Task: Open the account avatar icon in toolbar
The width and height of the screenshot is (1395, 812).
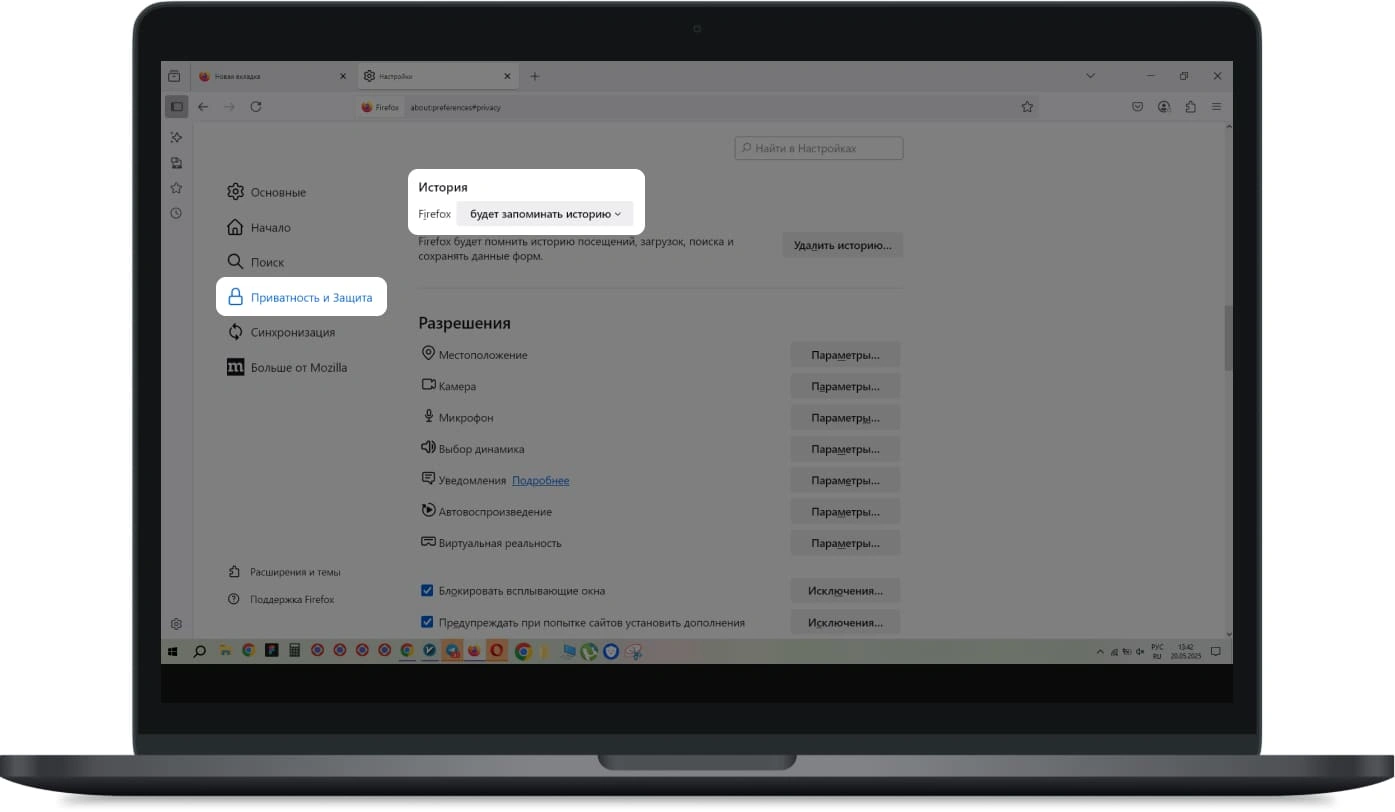Action: (x=1164, y=106)
